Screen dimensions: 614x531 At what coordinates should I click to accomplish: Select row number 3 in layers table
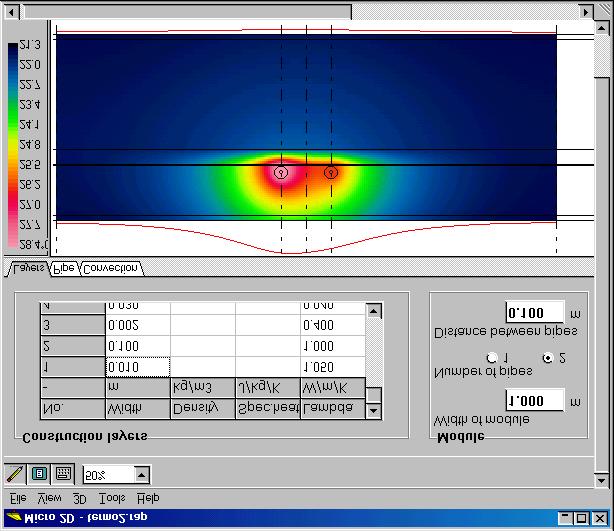tap(73, 325)
